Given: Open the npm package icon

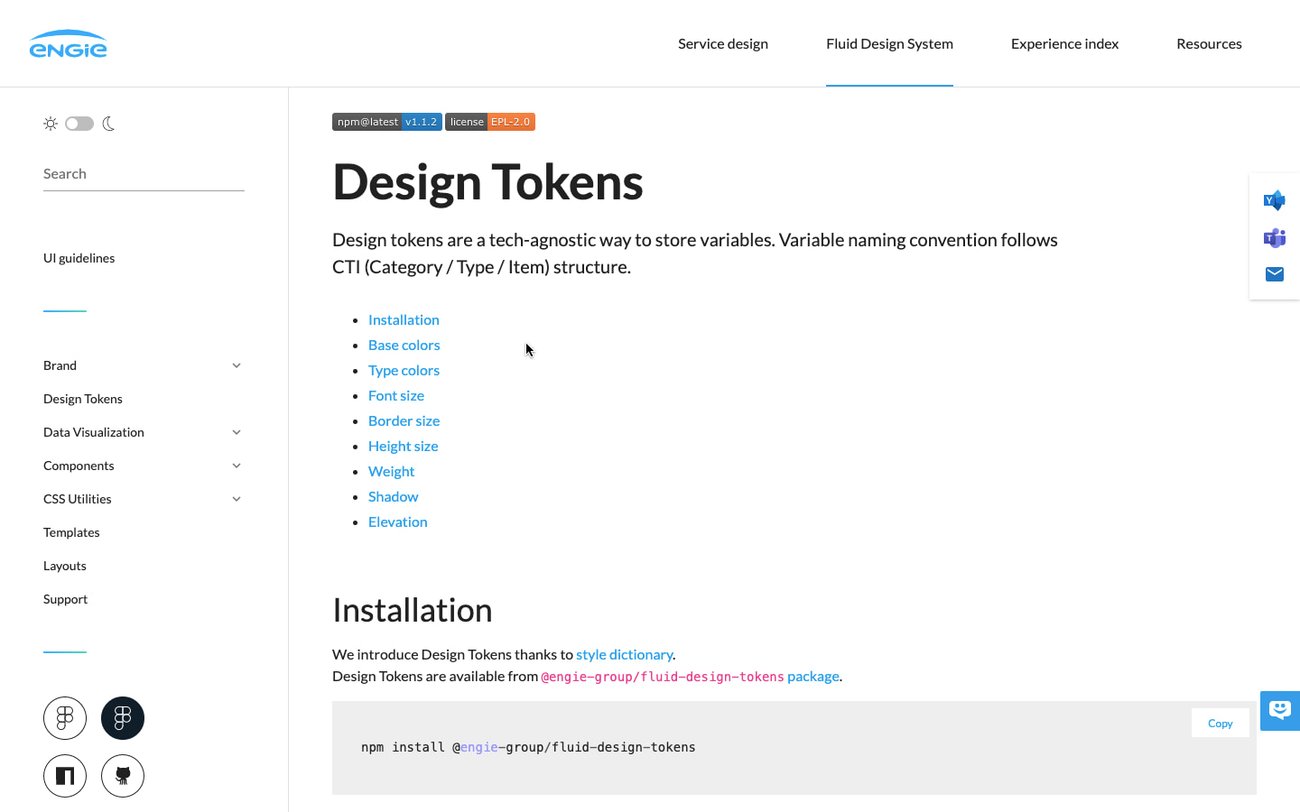Looking at the screenshot, I should [x=65, y=775].
